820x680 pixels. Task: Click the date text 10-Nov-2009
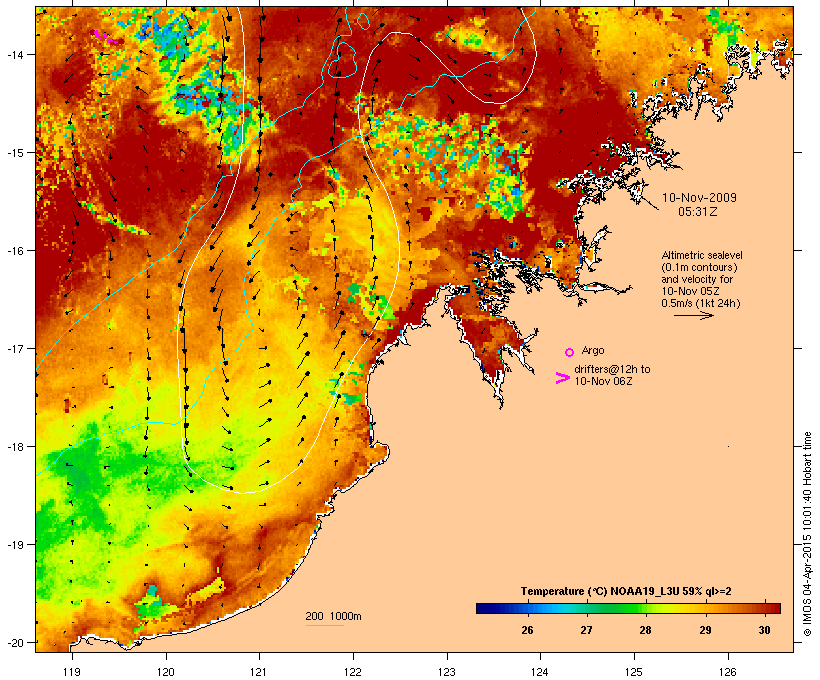click(699, 198)
